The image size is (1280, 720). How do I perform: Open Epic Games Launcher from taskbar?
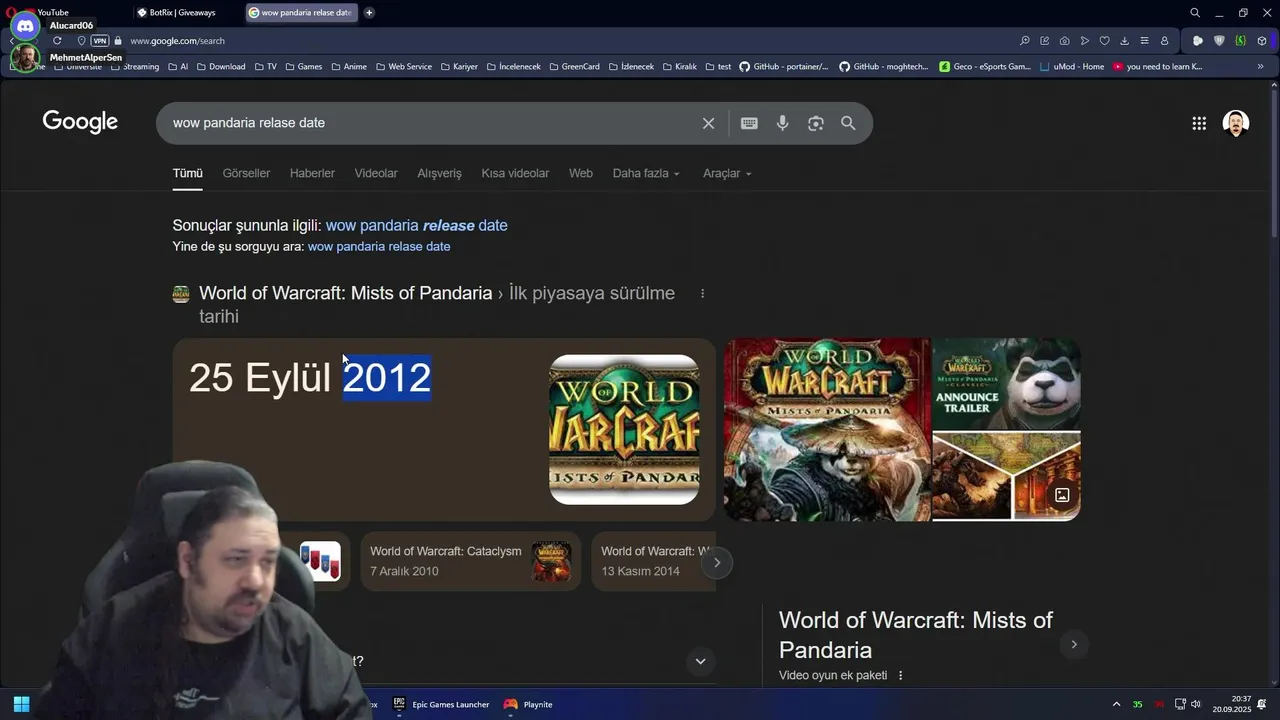[441, 704]
